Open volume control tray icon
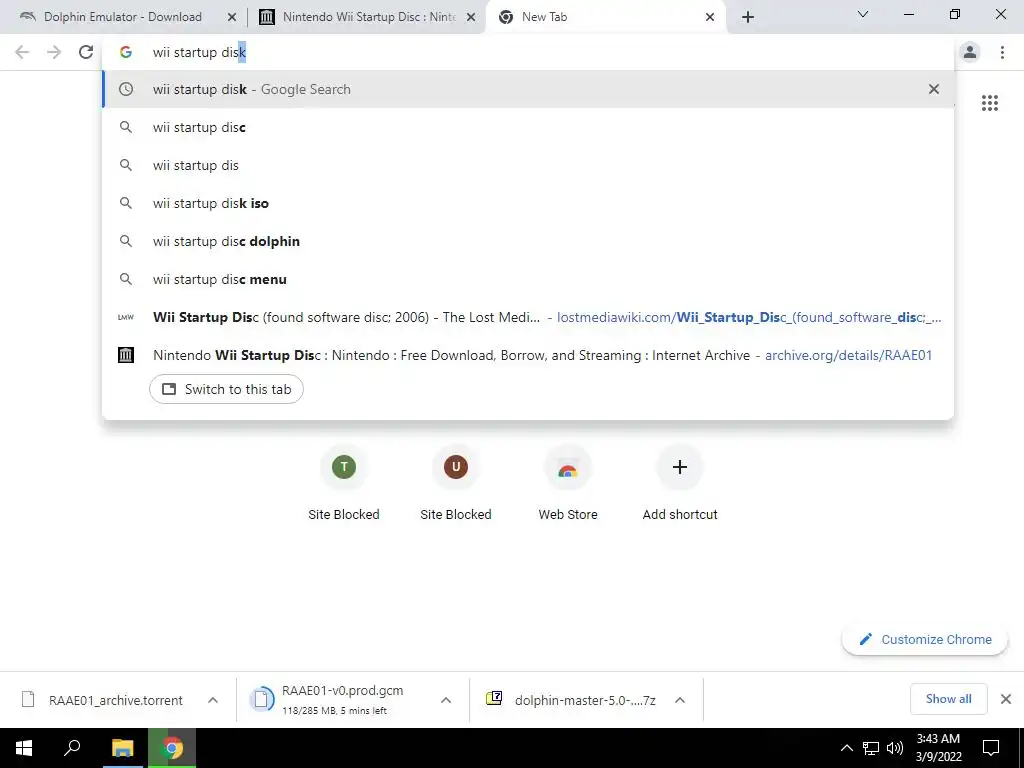The height and width of the screenshot is (768, 1024). point(895,748)
